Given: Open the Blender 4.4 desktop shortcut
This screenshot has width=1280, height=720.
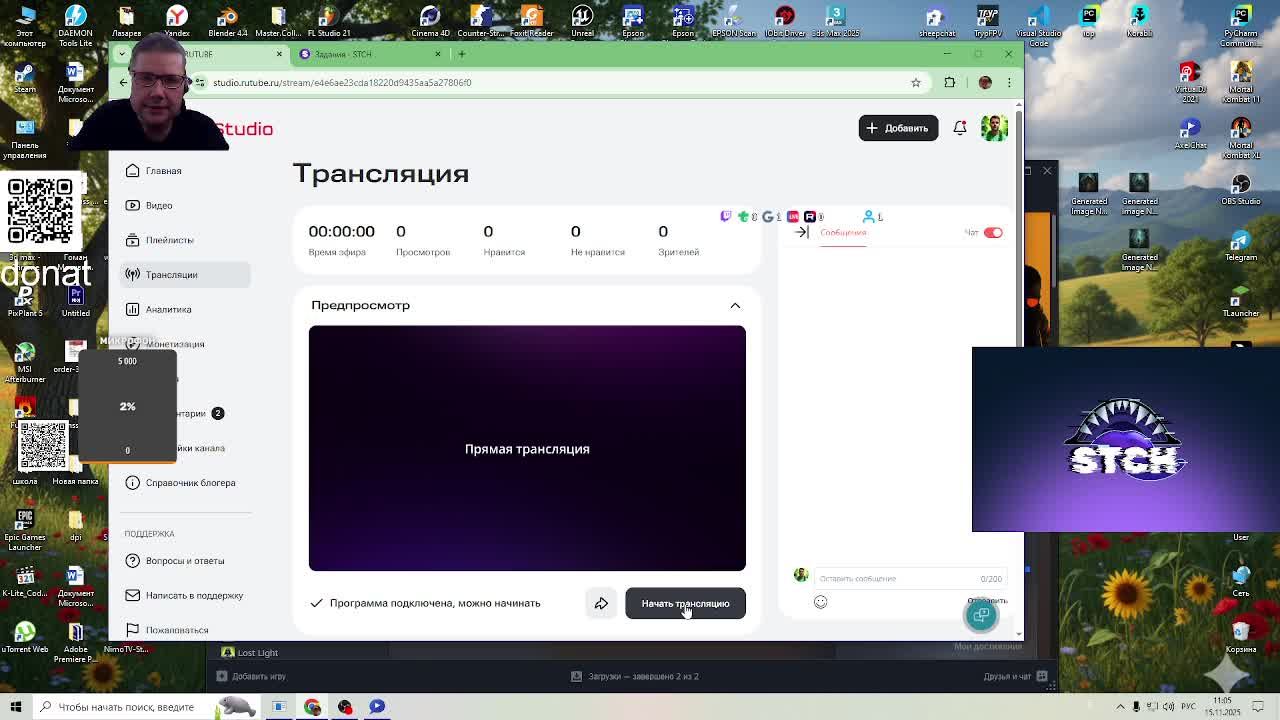Looking at the screenshot, I should tap(228, 21).
